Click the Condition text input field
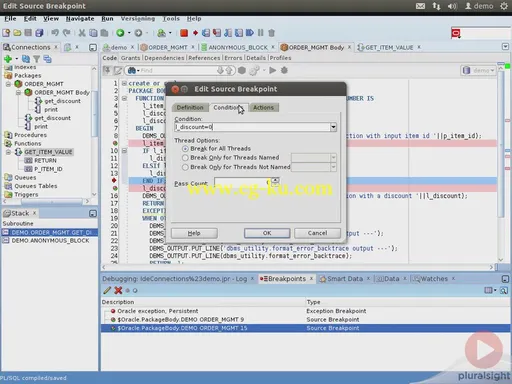 click(x=252, y=127)
